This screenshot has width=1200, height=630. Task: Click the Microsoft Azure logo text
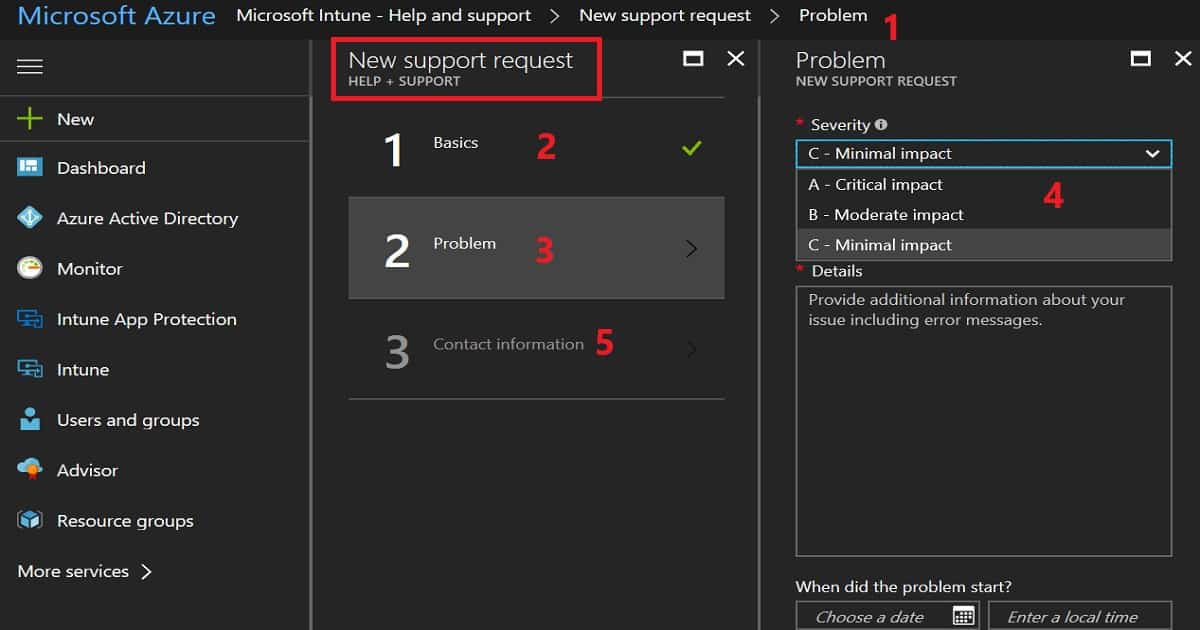pos(117,16)
